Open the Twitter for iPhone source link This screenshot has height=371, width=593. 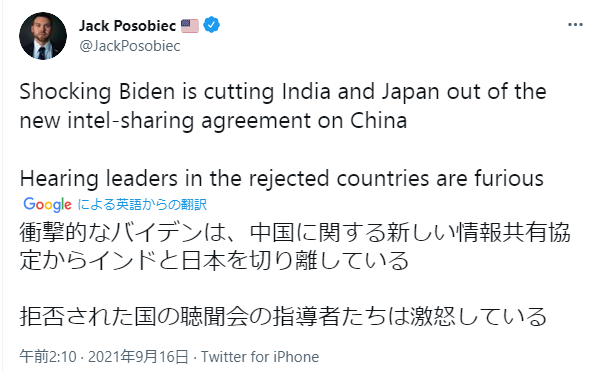click(x=260, y=357)
